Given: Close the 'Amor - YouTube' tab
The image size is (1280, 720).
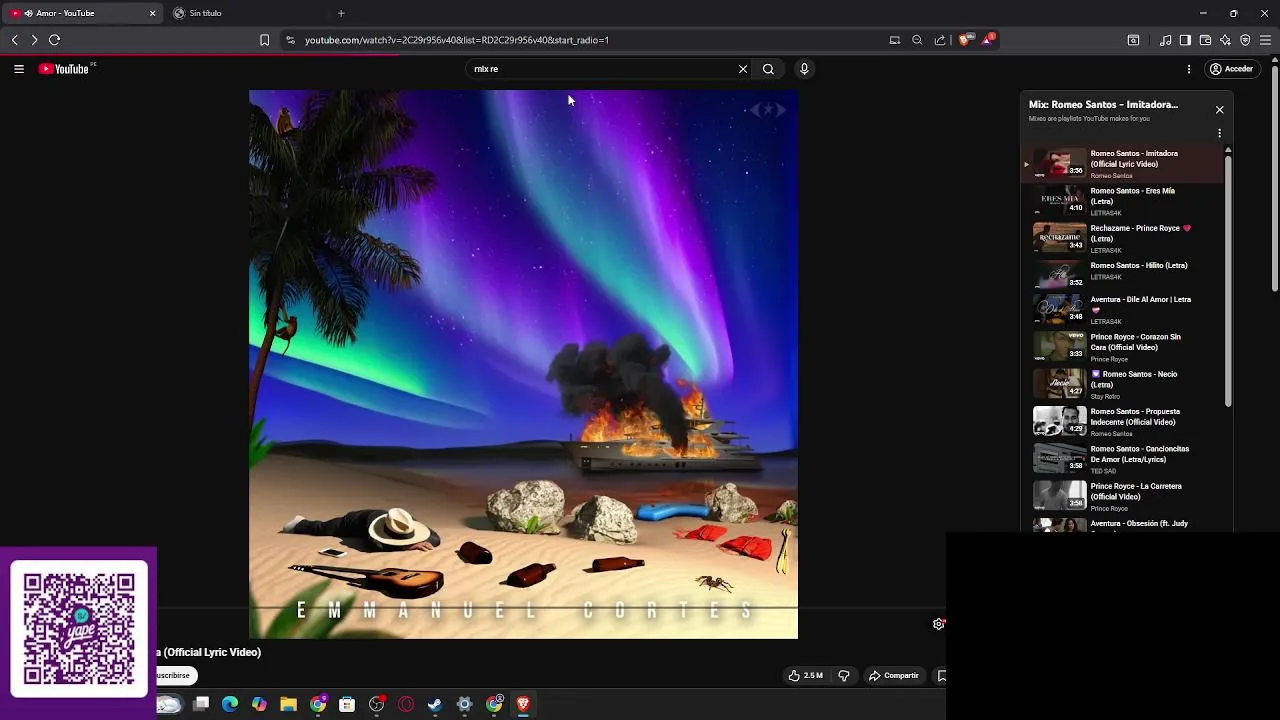Looking at the screenshot, I should click(152, 13).
